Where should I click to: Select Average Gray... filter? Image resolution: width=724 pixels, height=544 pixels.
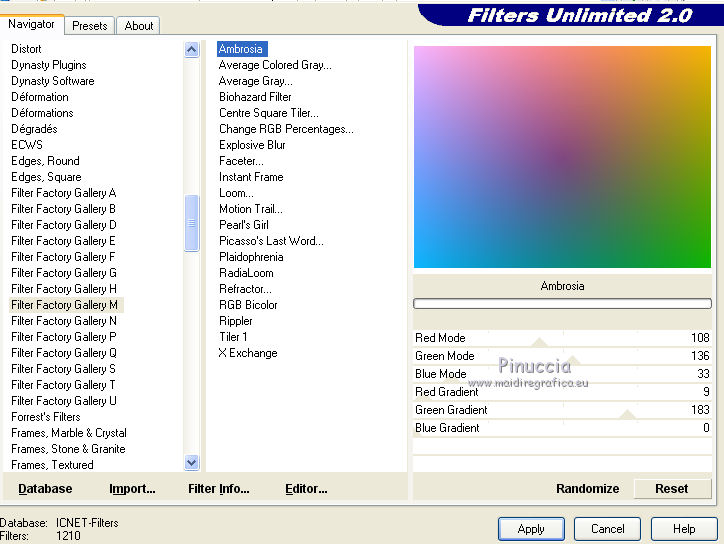click(256, 81)
